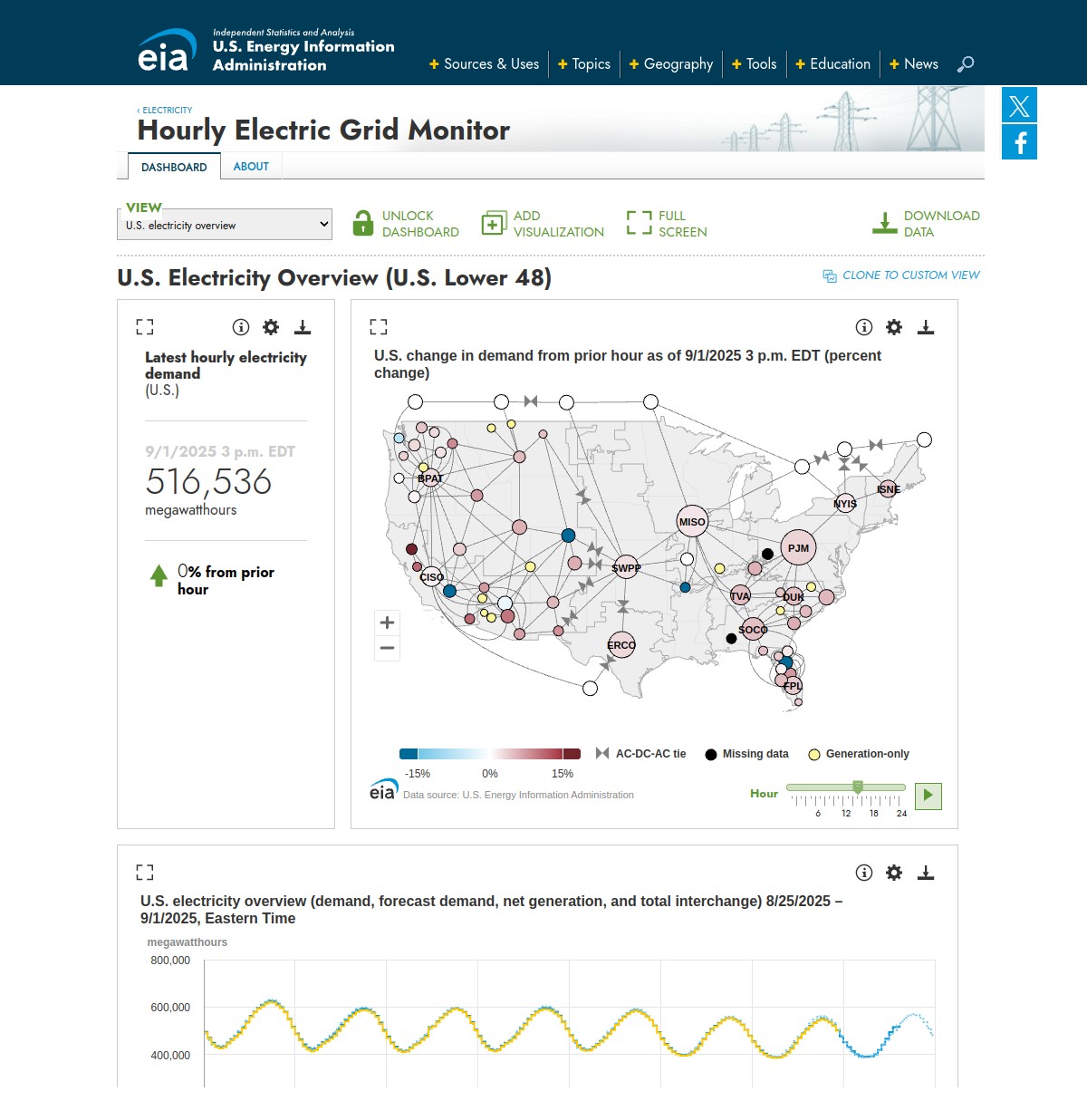1087x1120 pixels.
Task: Click the Download Data arrow icon
Action: 884,223
